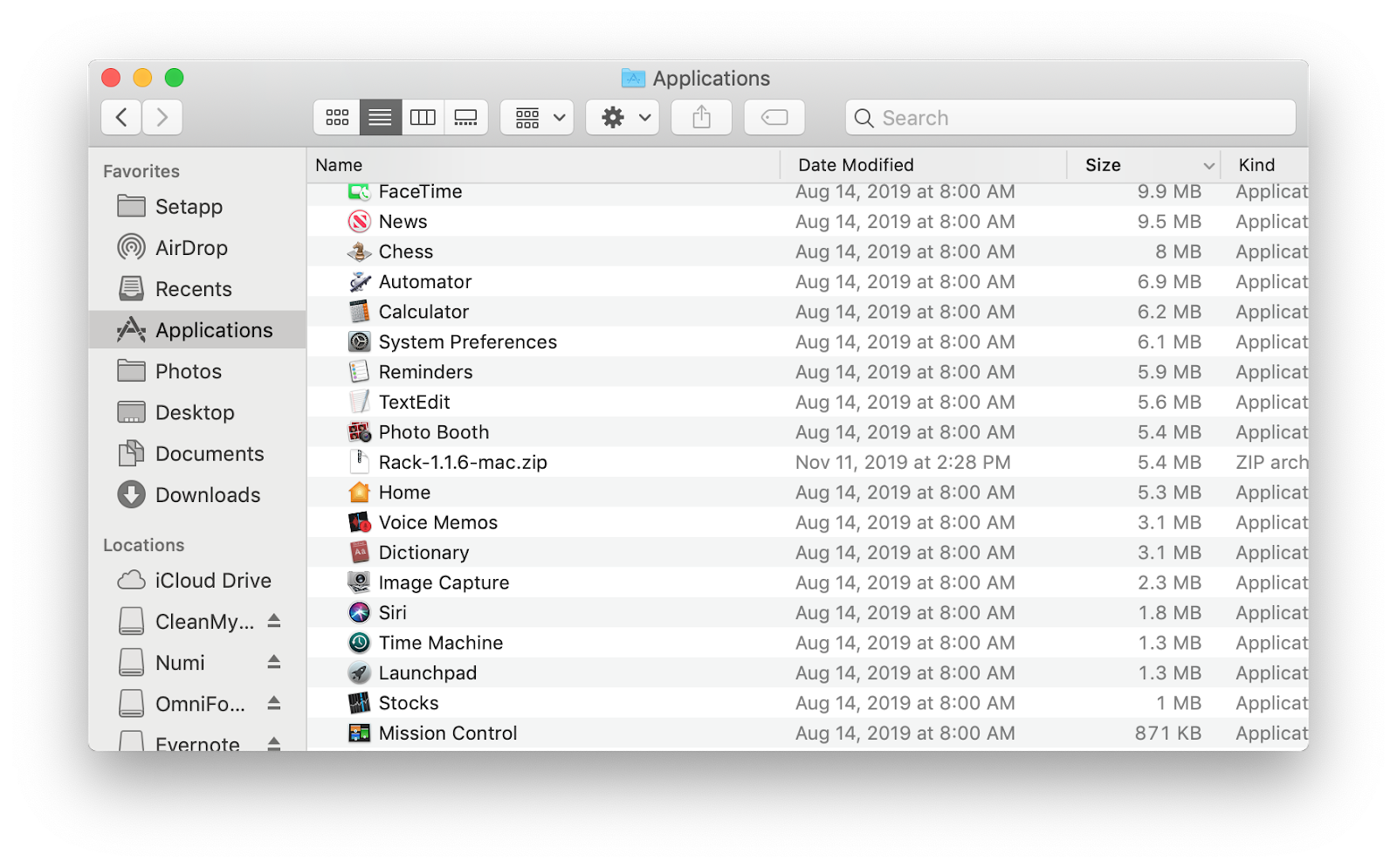Switch to column view

pyautogui.click(x=423, y=117)
